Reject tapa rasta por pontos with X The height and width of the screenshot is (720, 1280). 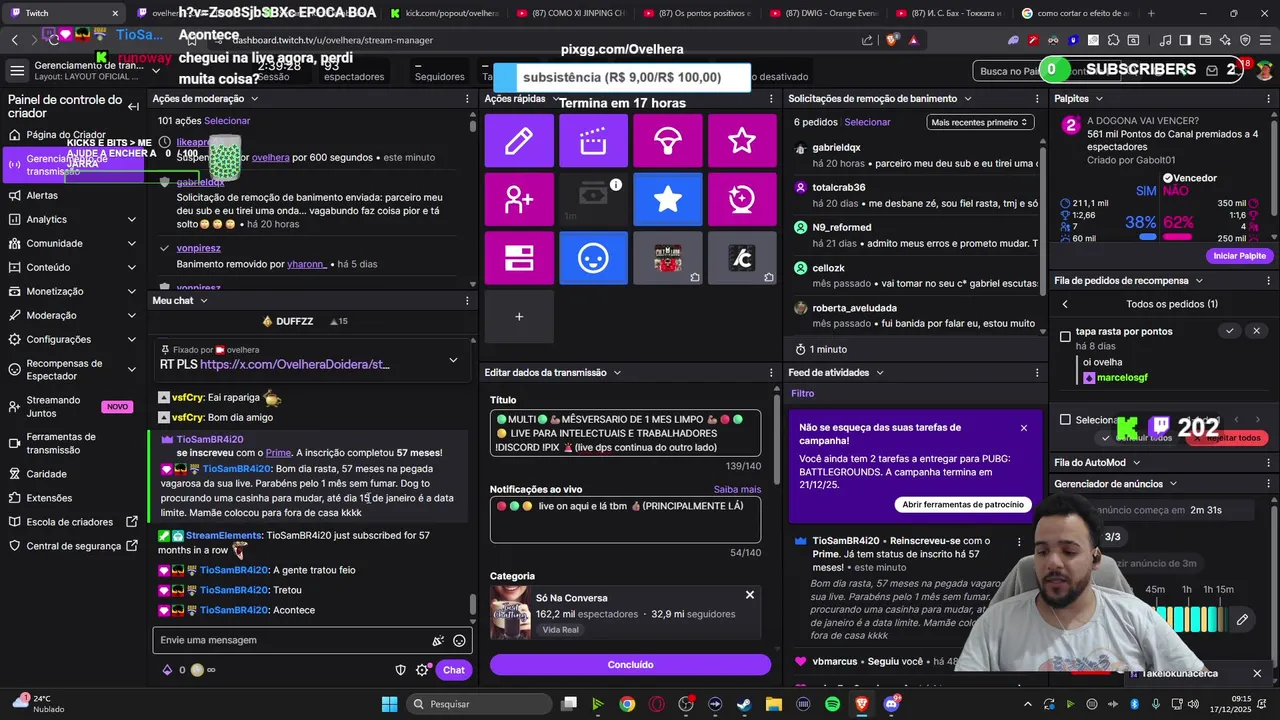(1257, 331)
